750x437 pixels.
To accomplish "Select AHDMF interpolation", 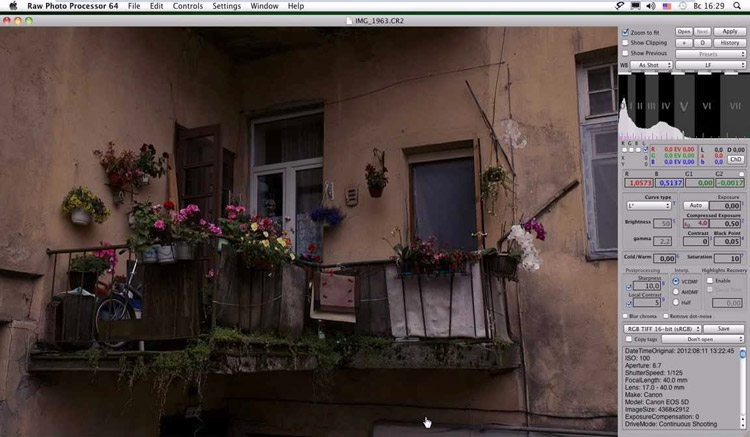I will click(x=676, y=292).
